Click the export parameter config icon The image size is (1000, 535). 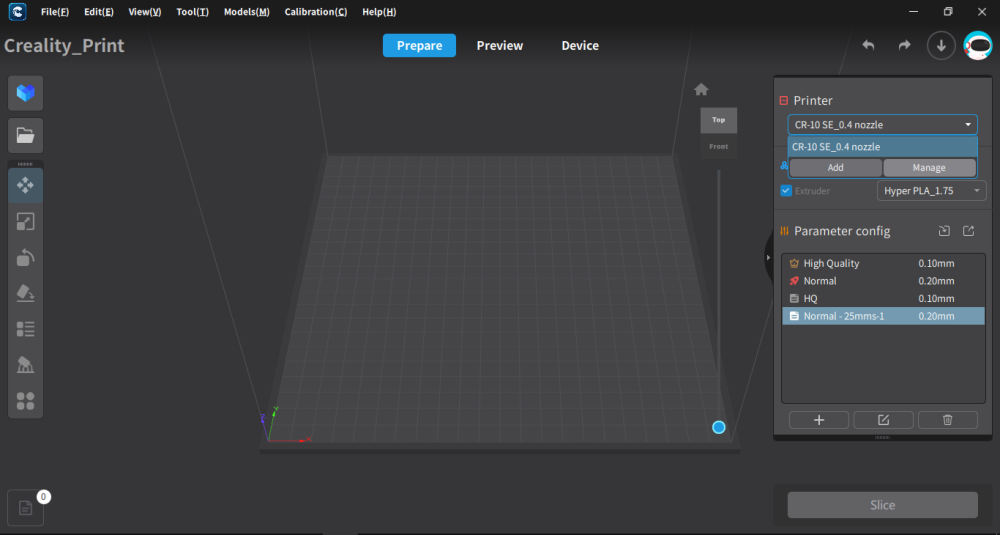[x=969, y=231]
